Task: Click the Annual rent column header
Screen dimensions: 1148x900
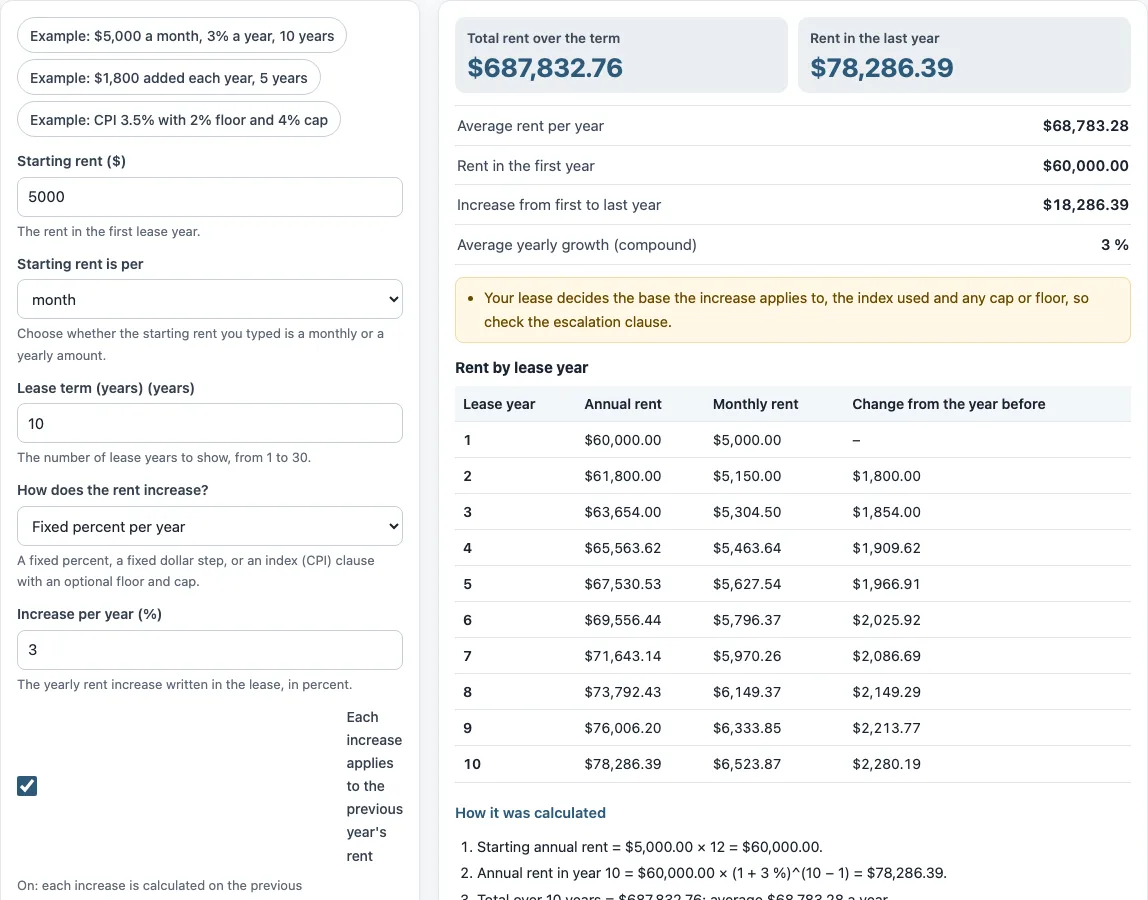Action: coord(623,404)
